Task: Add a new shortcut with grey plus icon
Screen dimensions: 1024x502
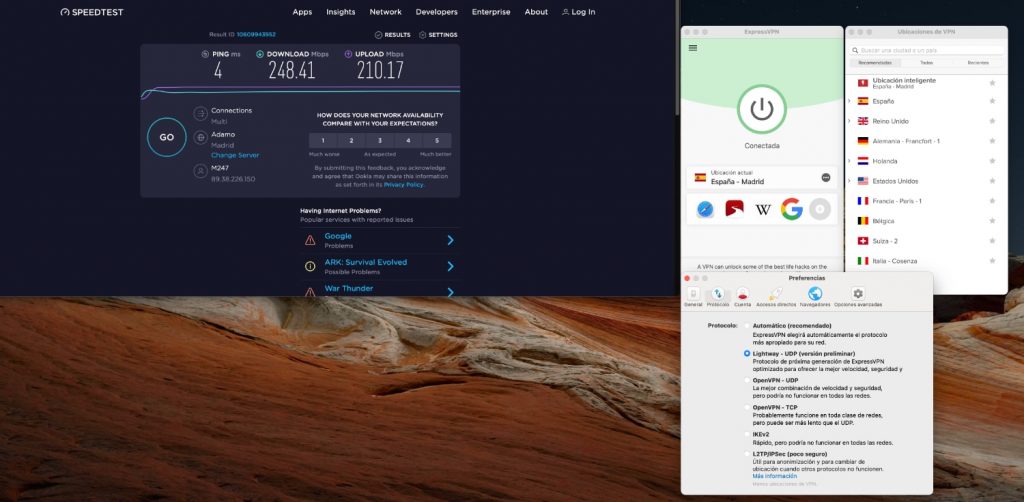Action: coord(820,209)
